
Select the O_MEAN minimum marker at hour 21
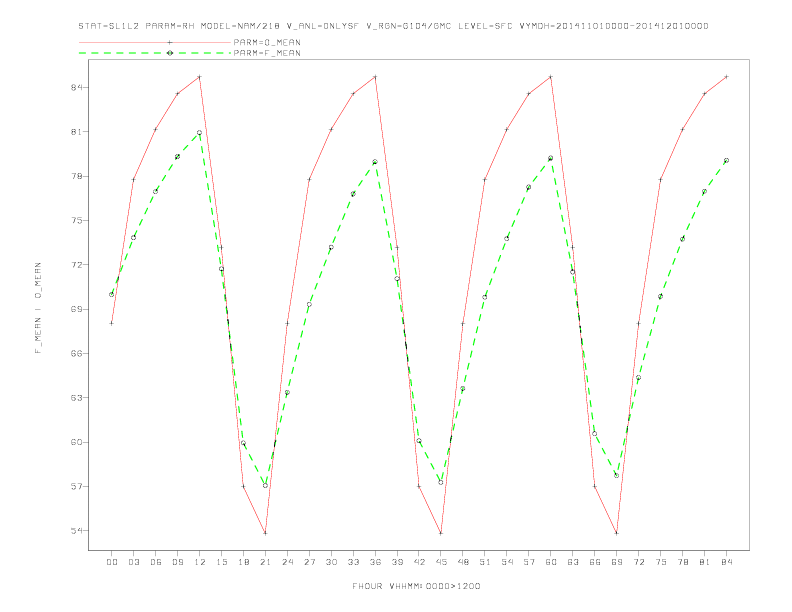click(x=265, y=533)
